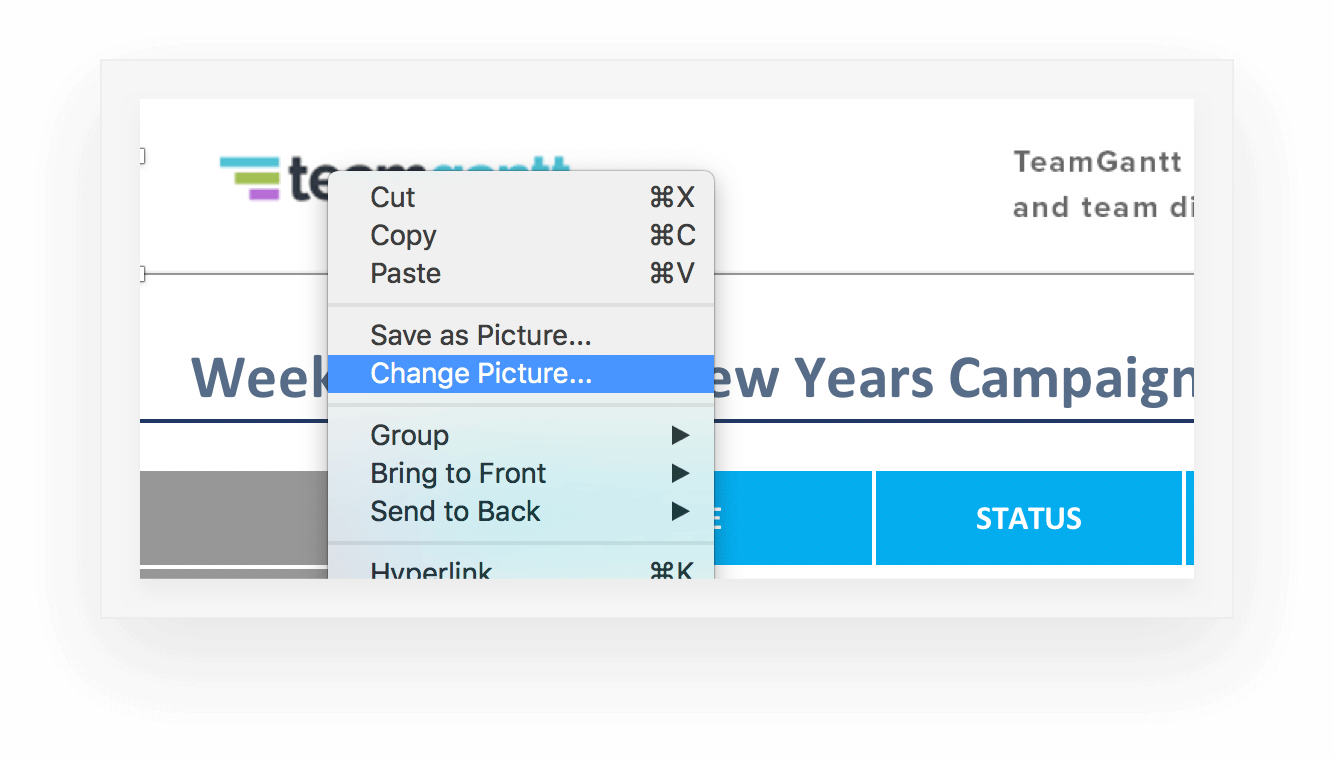This screenshot has width=1334, height=758.
Task: Select Copy in the context menu
Action: pos(403,236)
